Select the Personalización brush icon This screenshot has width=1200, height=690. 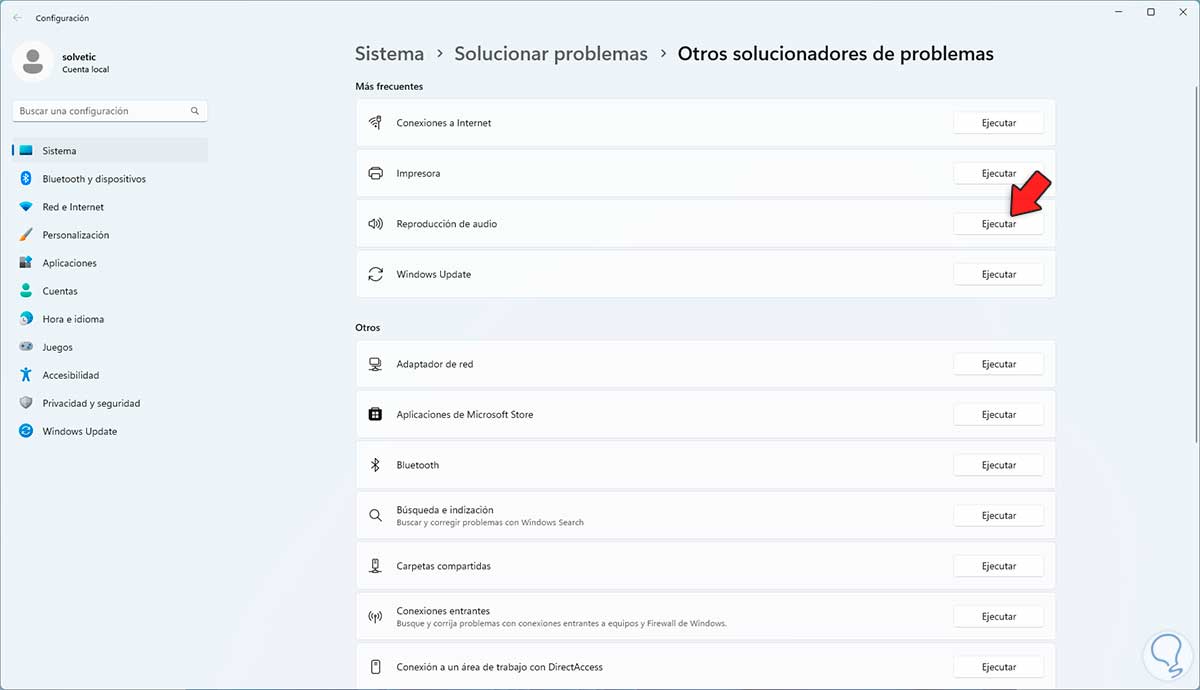pos(26,235)
